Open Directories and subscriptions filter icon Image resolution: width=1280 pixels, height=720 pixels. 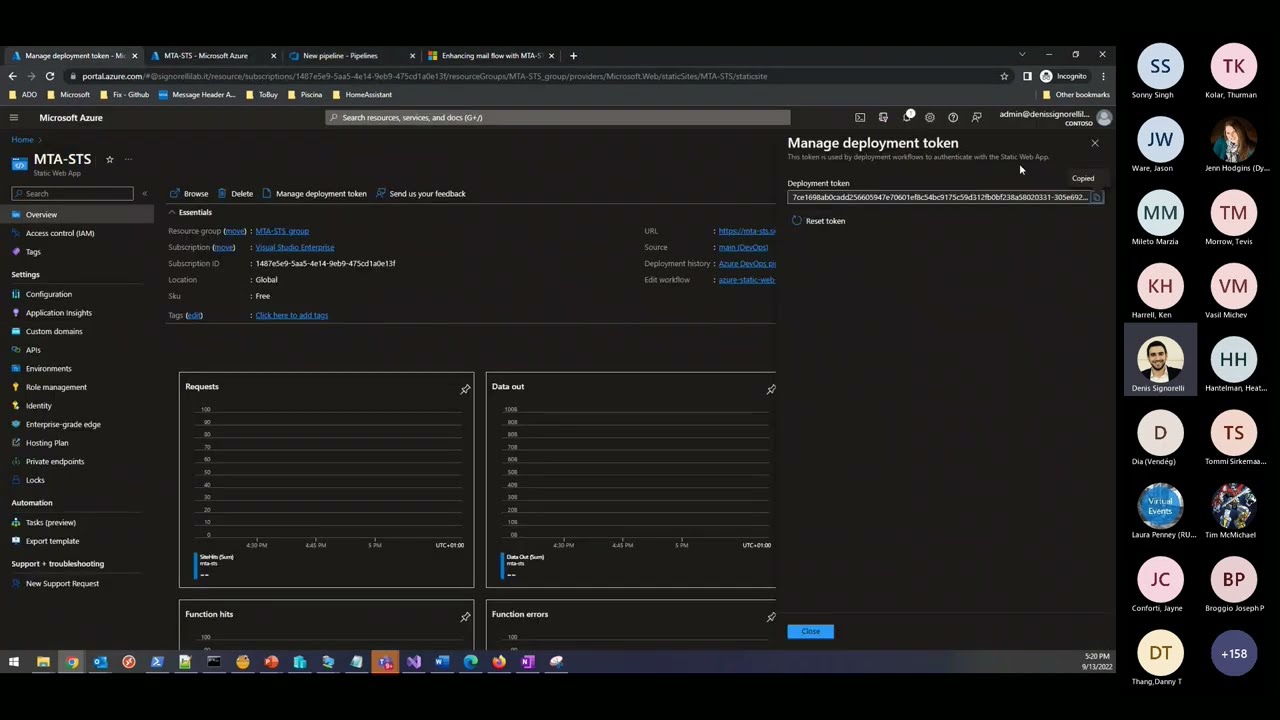[883, 118]
